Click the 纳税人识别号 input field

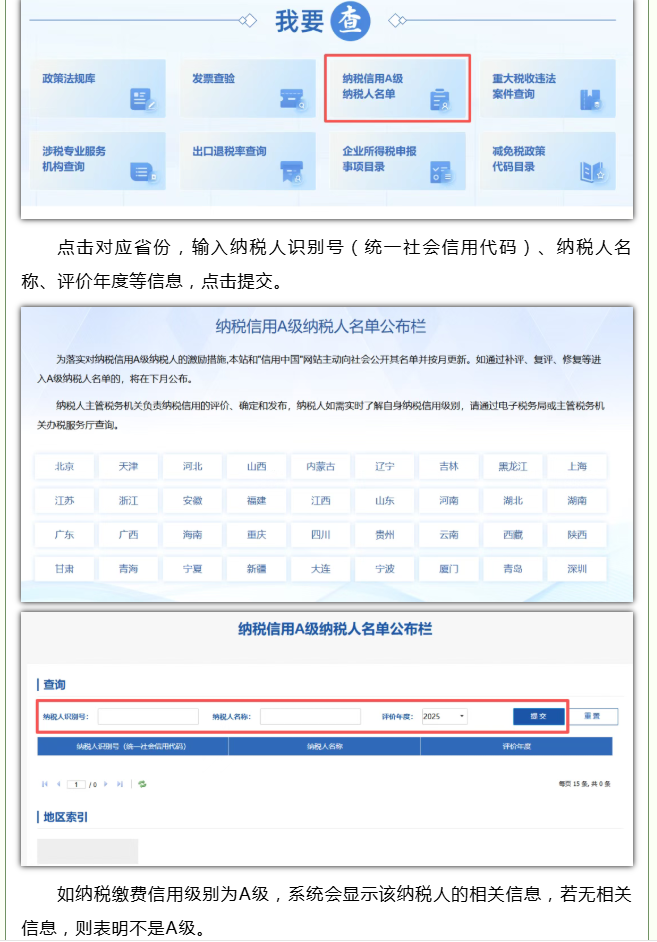148,717
